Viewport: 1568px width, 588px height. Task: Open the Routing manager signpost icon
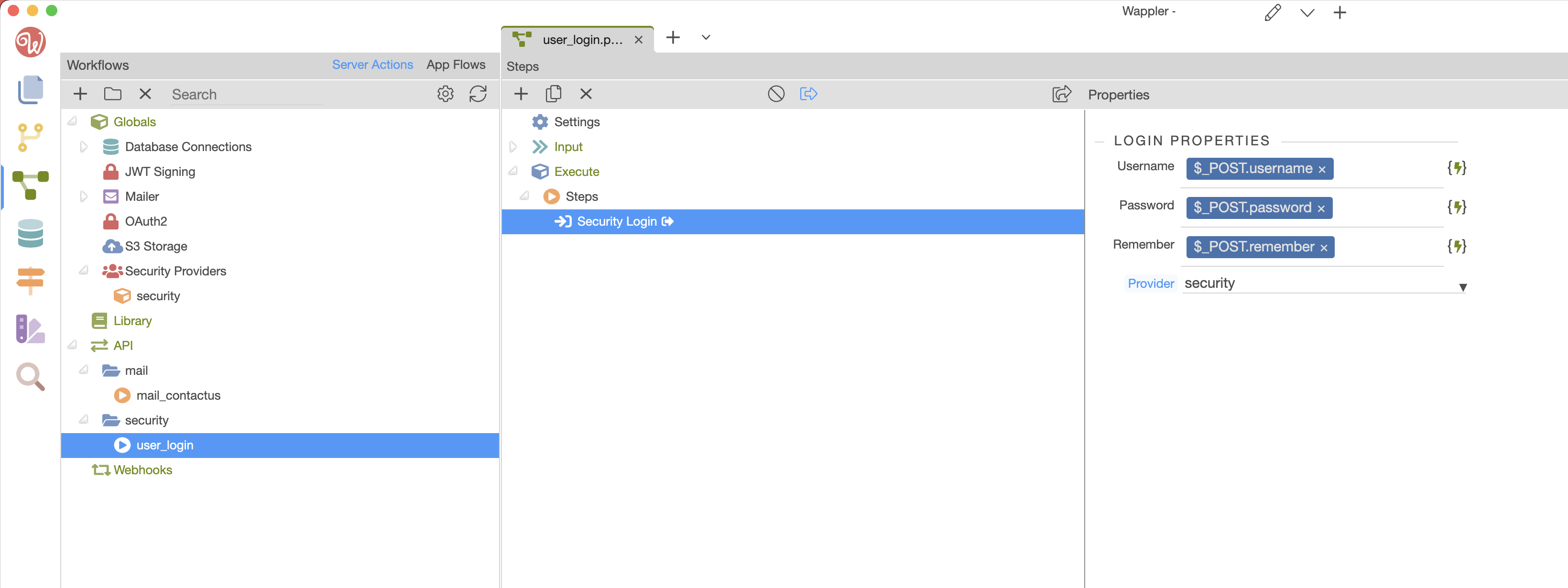(x=31, y=281)
